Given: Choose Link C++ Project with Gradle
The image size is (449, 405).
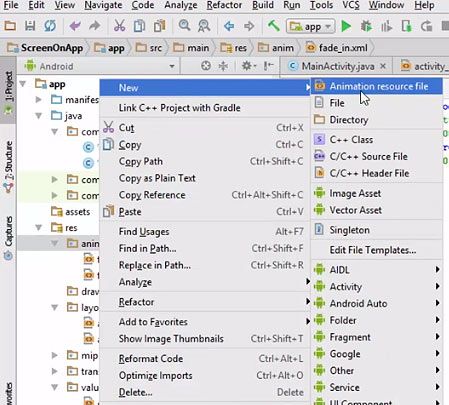Looking at the screenshot, I should pos(205,108).
